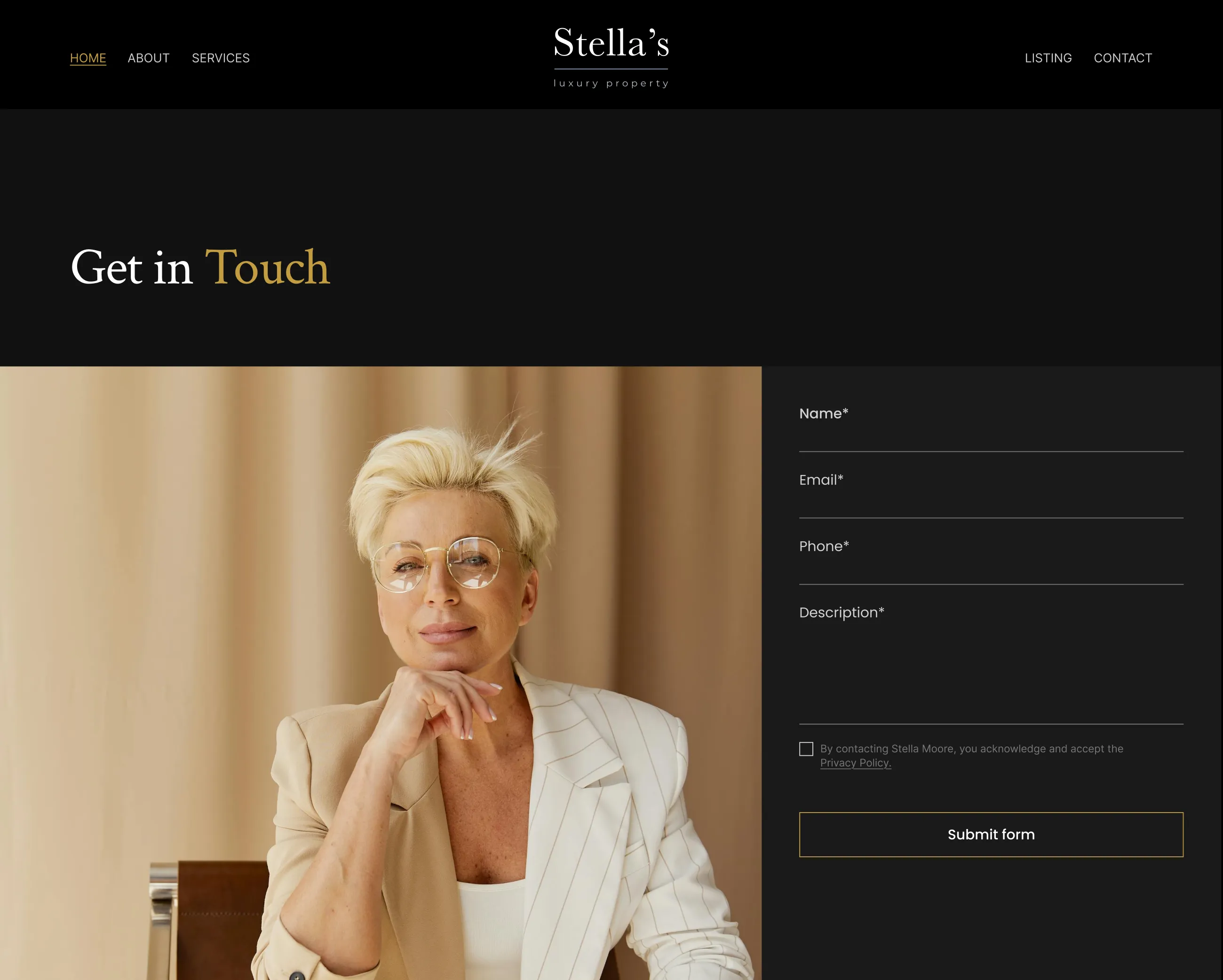Click the luxury property tagline under logo

pos(611,83)
